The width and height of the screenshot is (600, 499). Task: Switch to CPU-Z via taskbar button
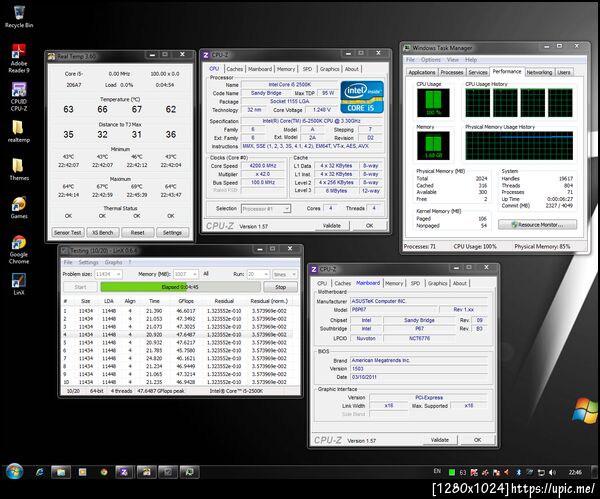click(x=124, y=472)
